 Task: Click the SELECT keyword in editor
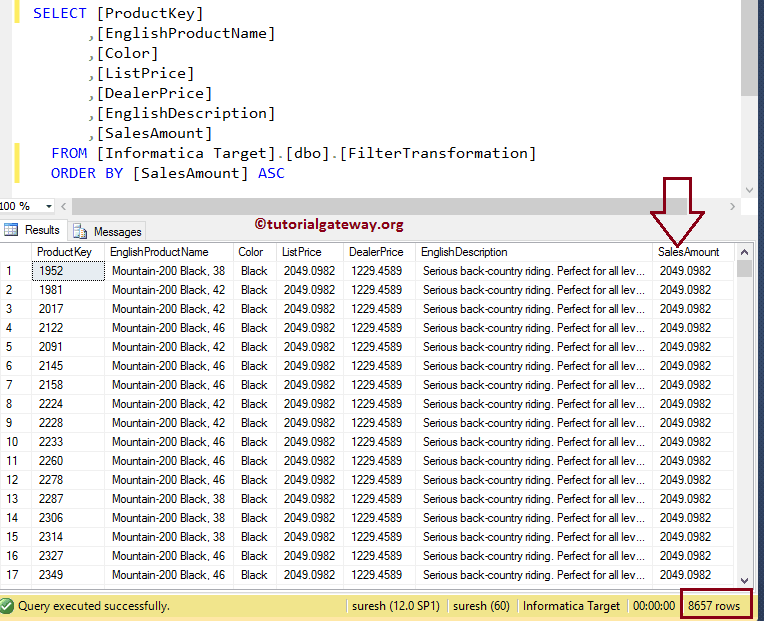pyautogui.click(x=59, y=13)
